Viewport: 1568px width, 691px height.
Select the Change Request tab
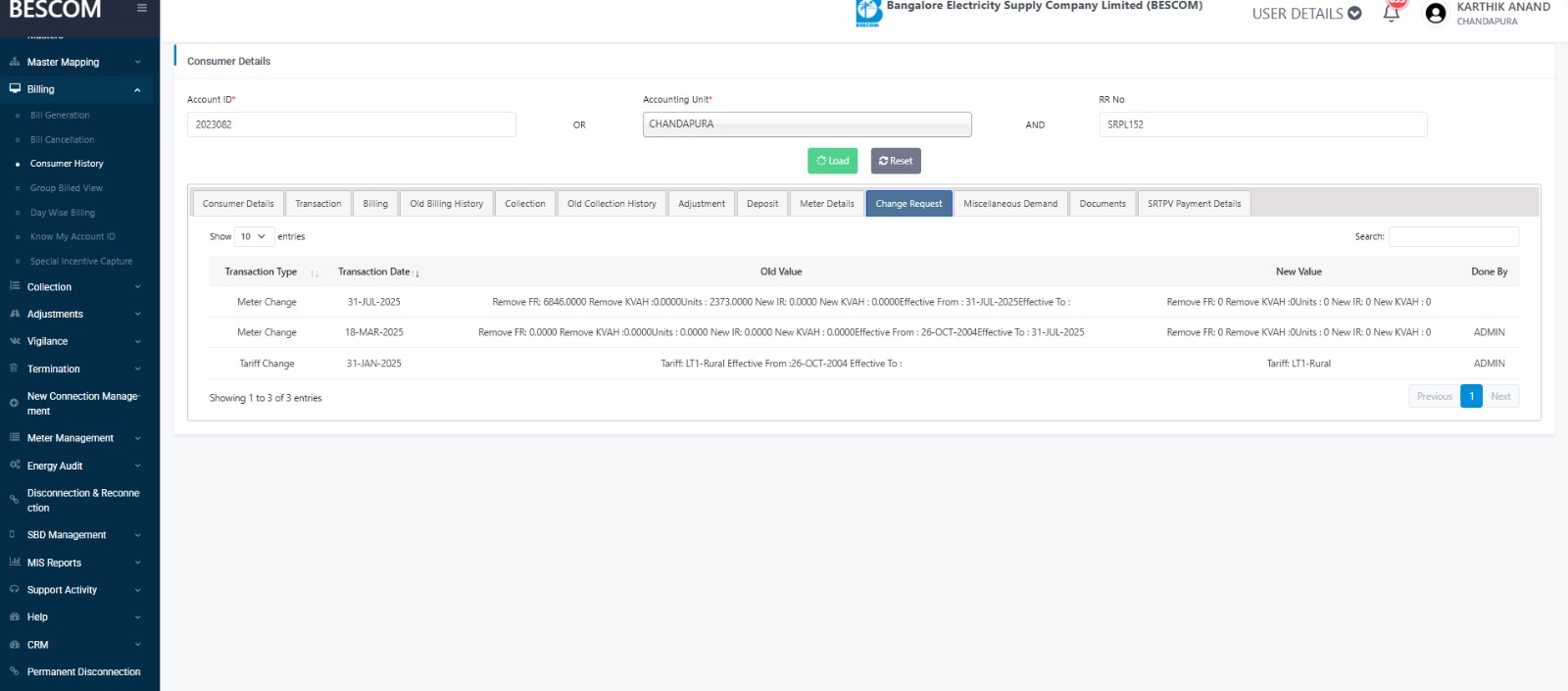click(908, 204)
